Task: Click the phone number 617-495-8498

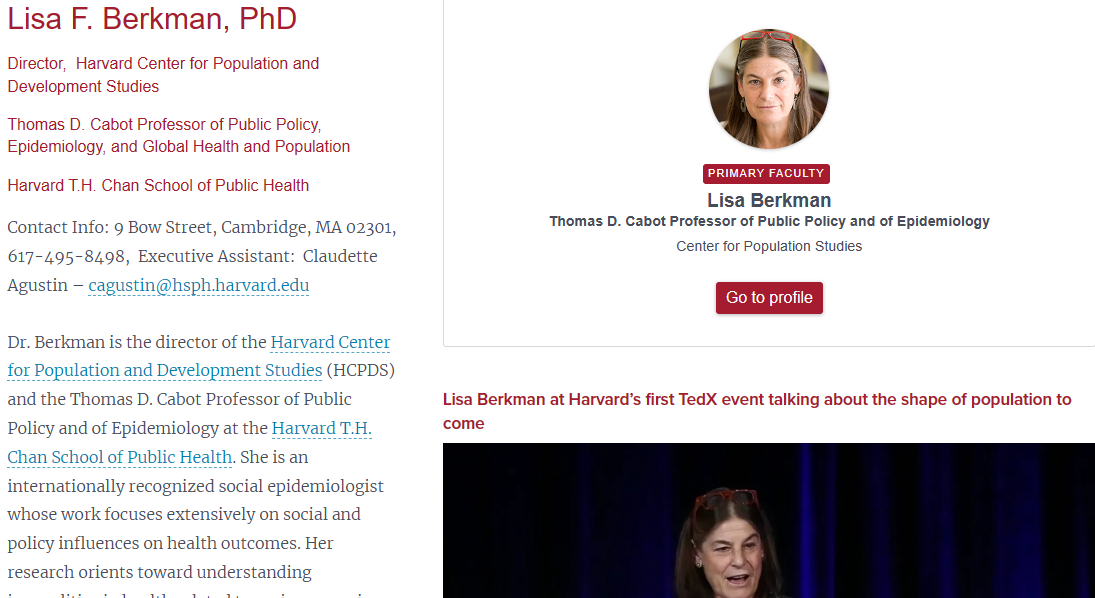Action: 66,256
